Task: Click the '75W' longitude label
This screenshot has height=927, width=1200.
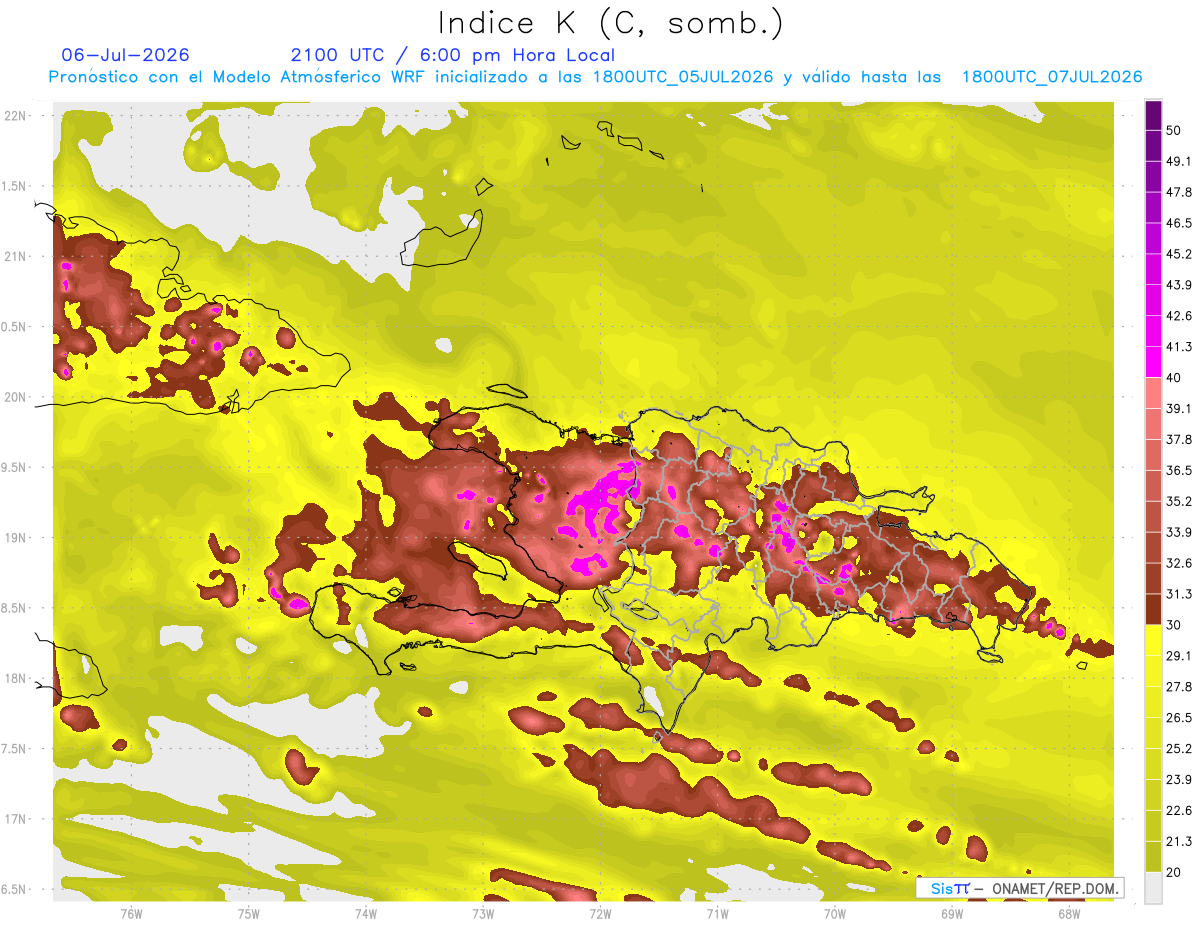Action: click(249, 912)
